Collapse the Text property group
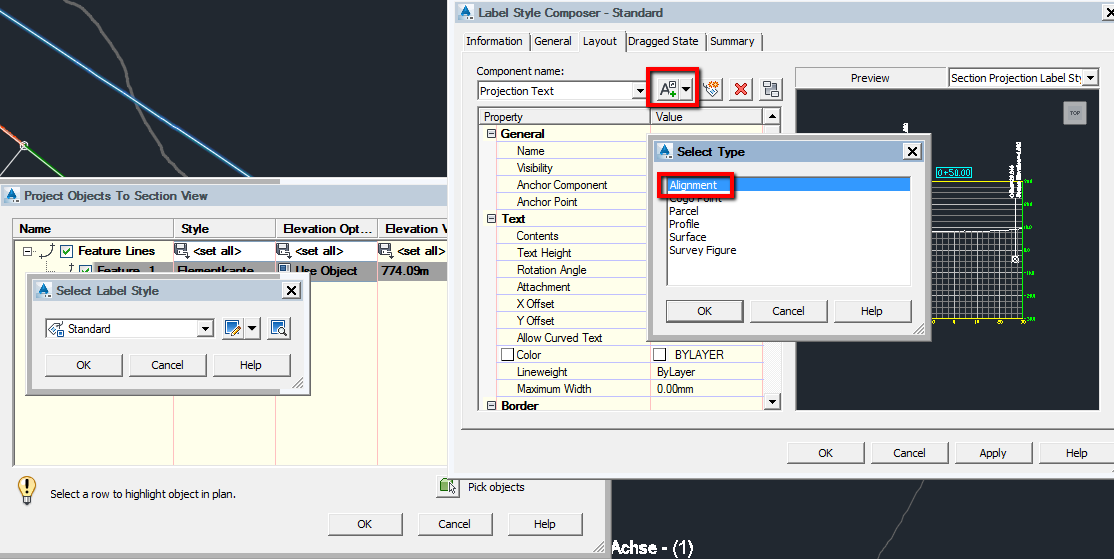The height and width of the screenshot is (559, 1114). pos(491,219)
